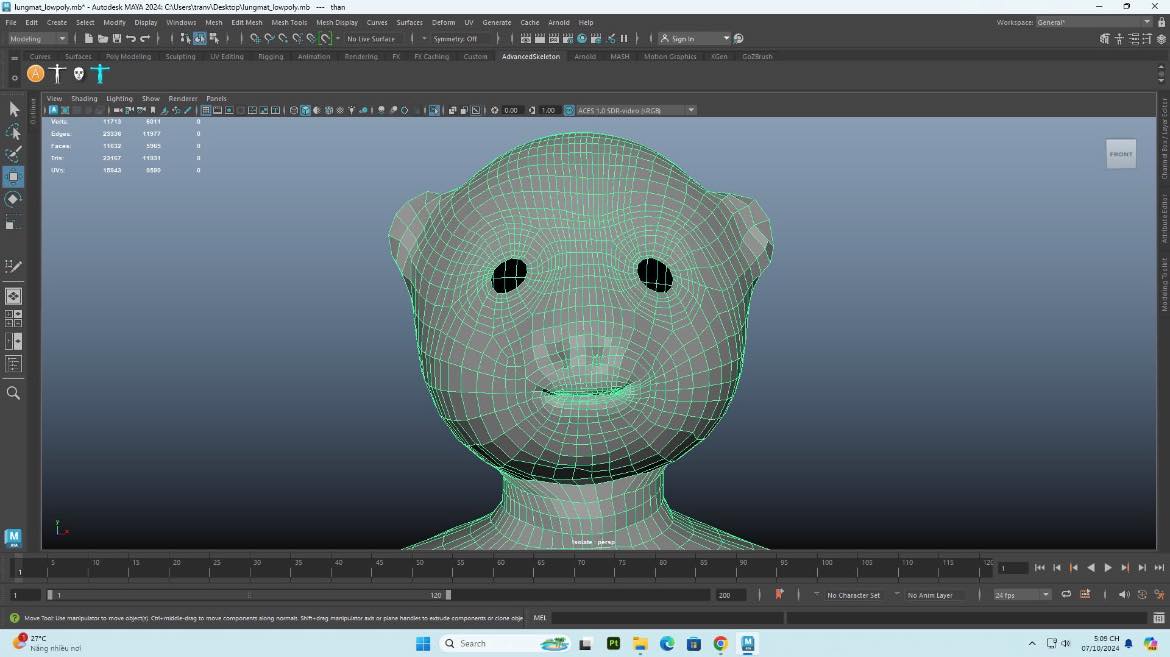Play the animation backwards
This screenshot has height=657, width=1170.
coord(1091,568)
